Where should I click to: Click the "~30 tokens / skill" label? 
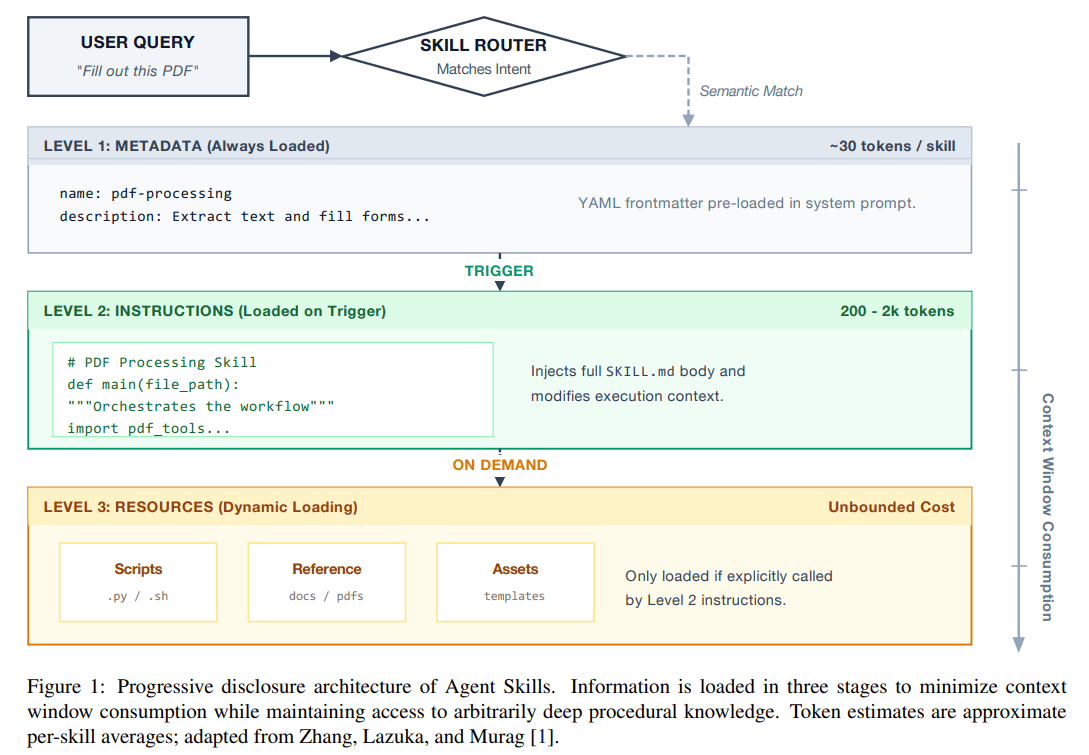892,146
